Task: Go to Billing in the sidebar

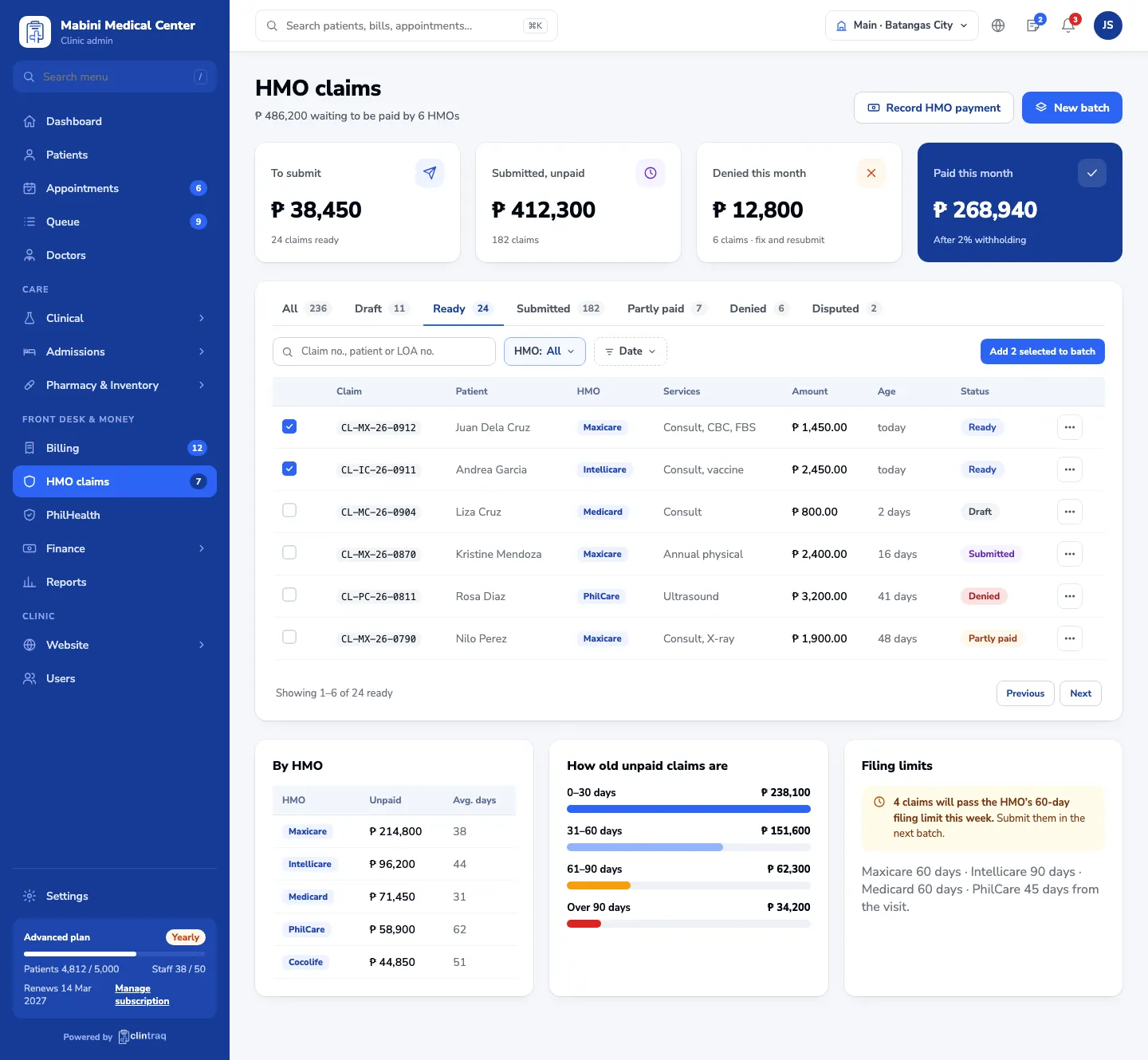Action: [115, 448]
